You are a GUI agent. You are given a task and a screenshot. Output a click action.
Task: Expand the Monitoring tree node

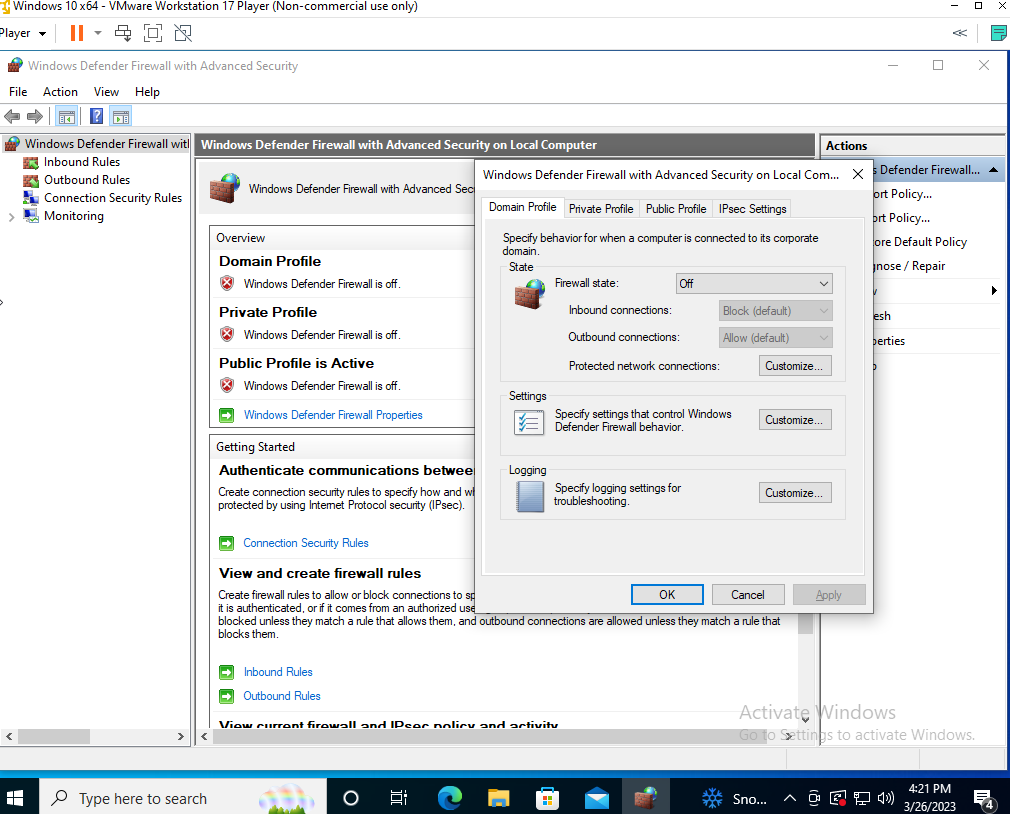(x=11, y=217)
